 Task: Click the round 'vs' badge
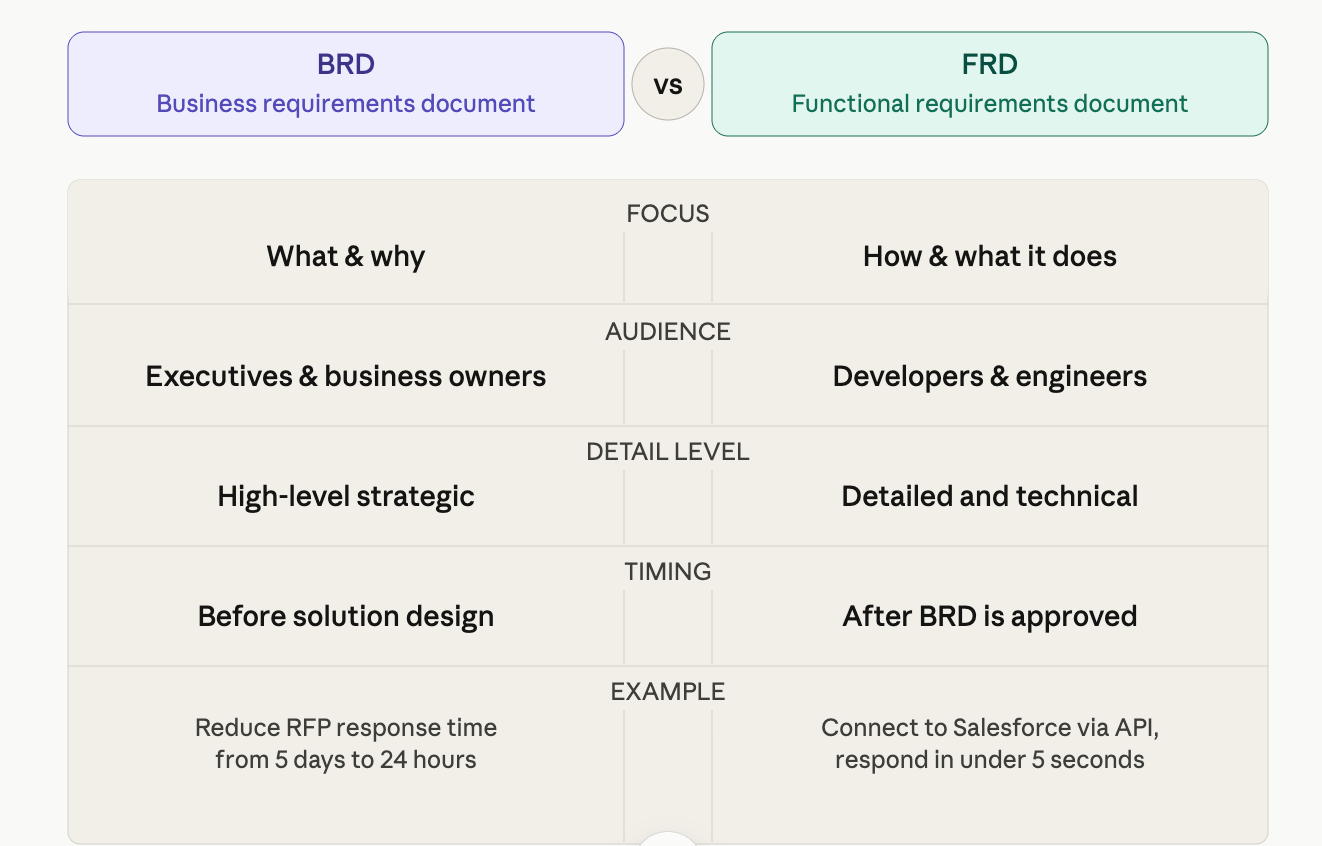point(668,85)
